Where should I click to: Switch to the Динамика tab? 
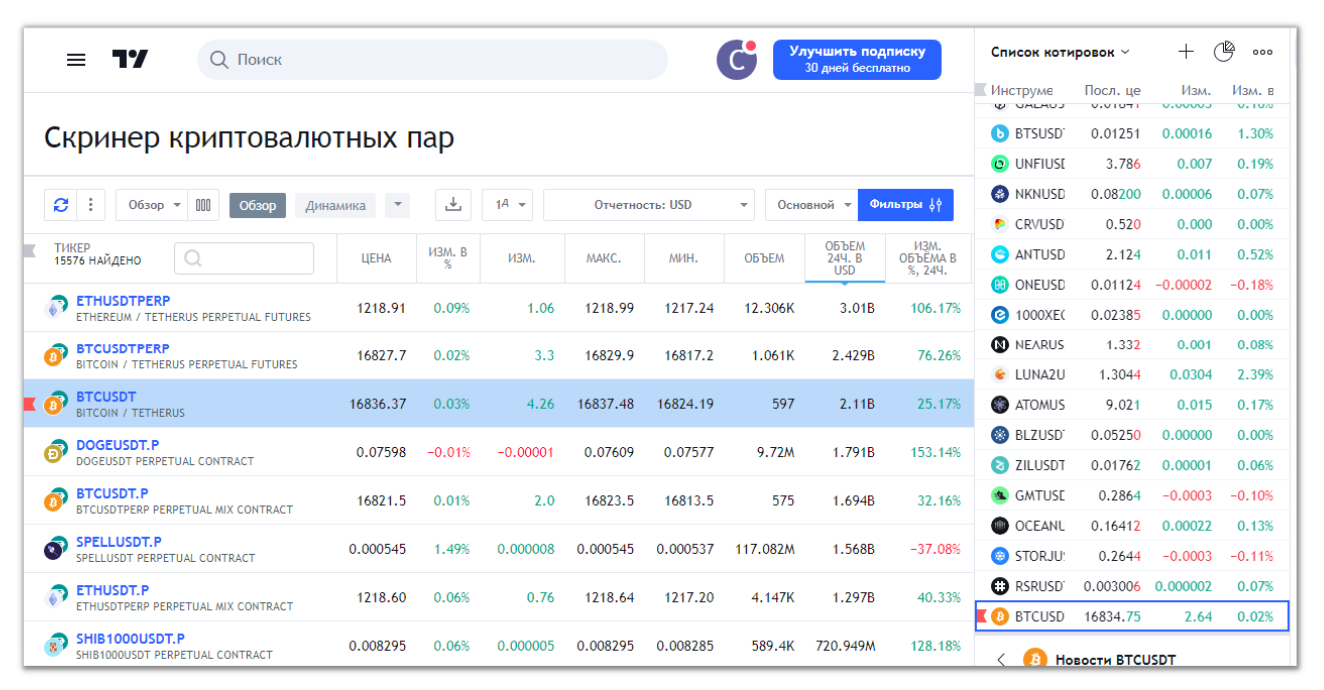tap(335, 205)
